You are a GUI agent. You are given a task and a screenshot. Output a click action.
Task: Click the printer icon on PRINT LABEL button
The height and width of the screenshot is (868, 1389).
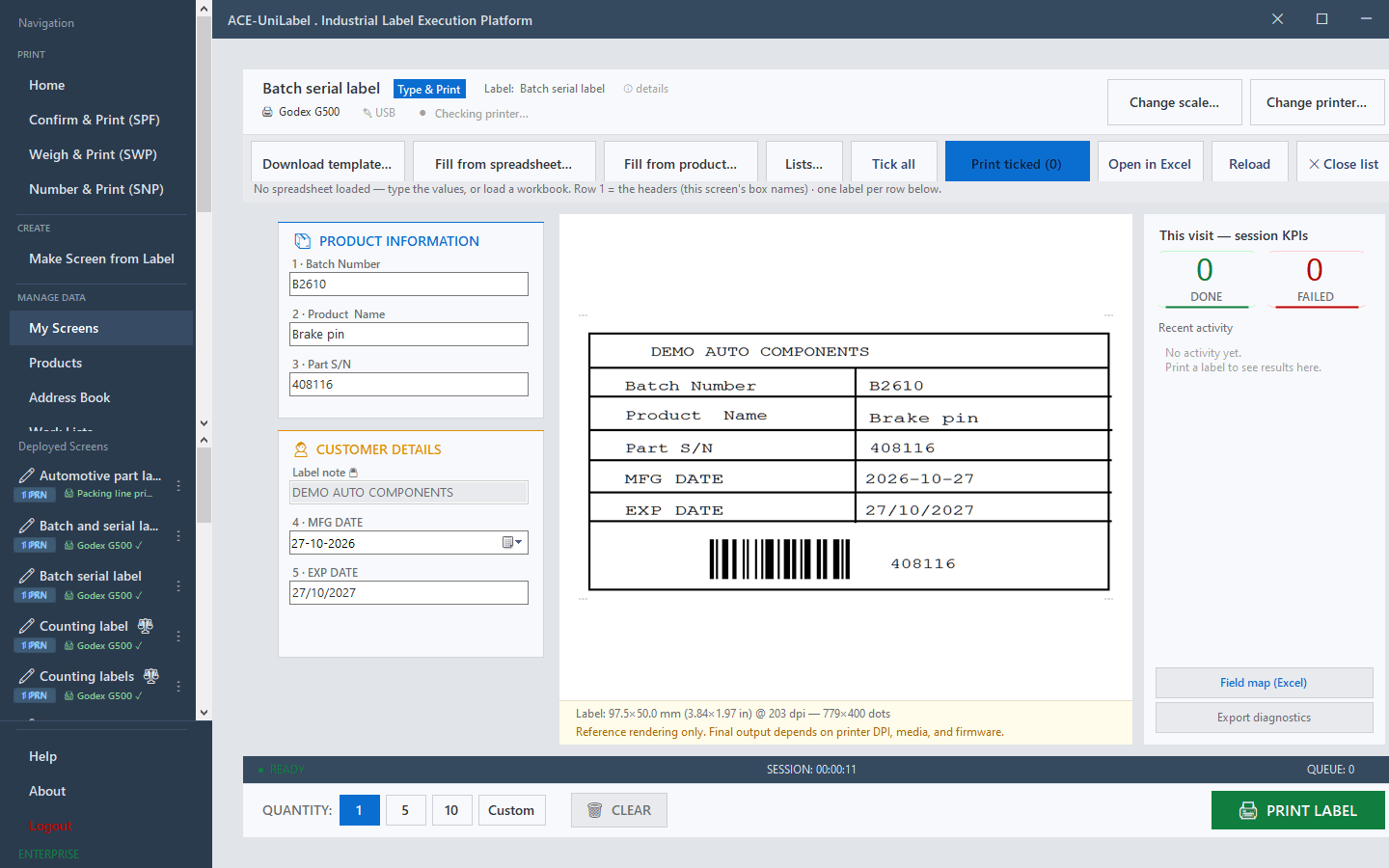coord(1248,810)
